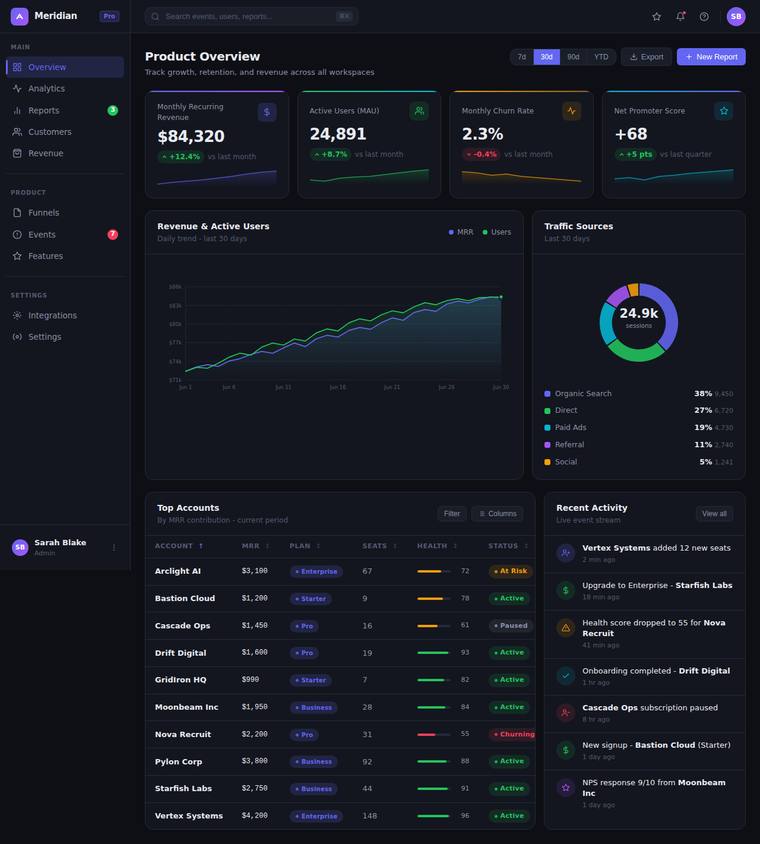Image resolution: width=760 pixels, height=844 pixels.
Task: Click the Nova Recruit warning triangle icon
Action: 566,628
